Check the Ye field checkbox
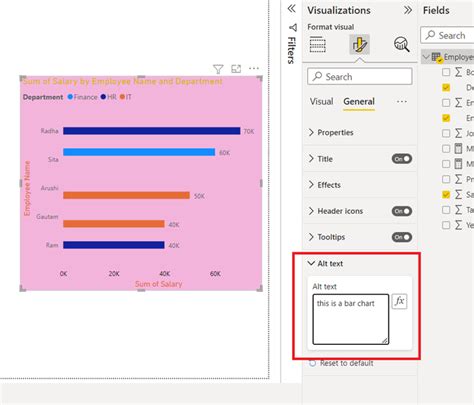474x405 pixels. tap(446, 225)
